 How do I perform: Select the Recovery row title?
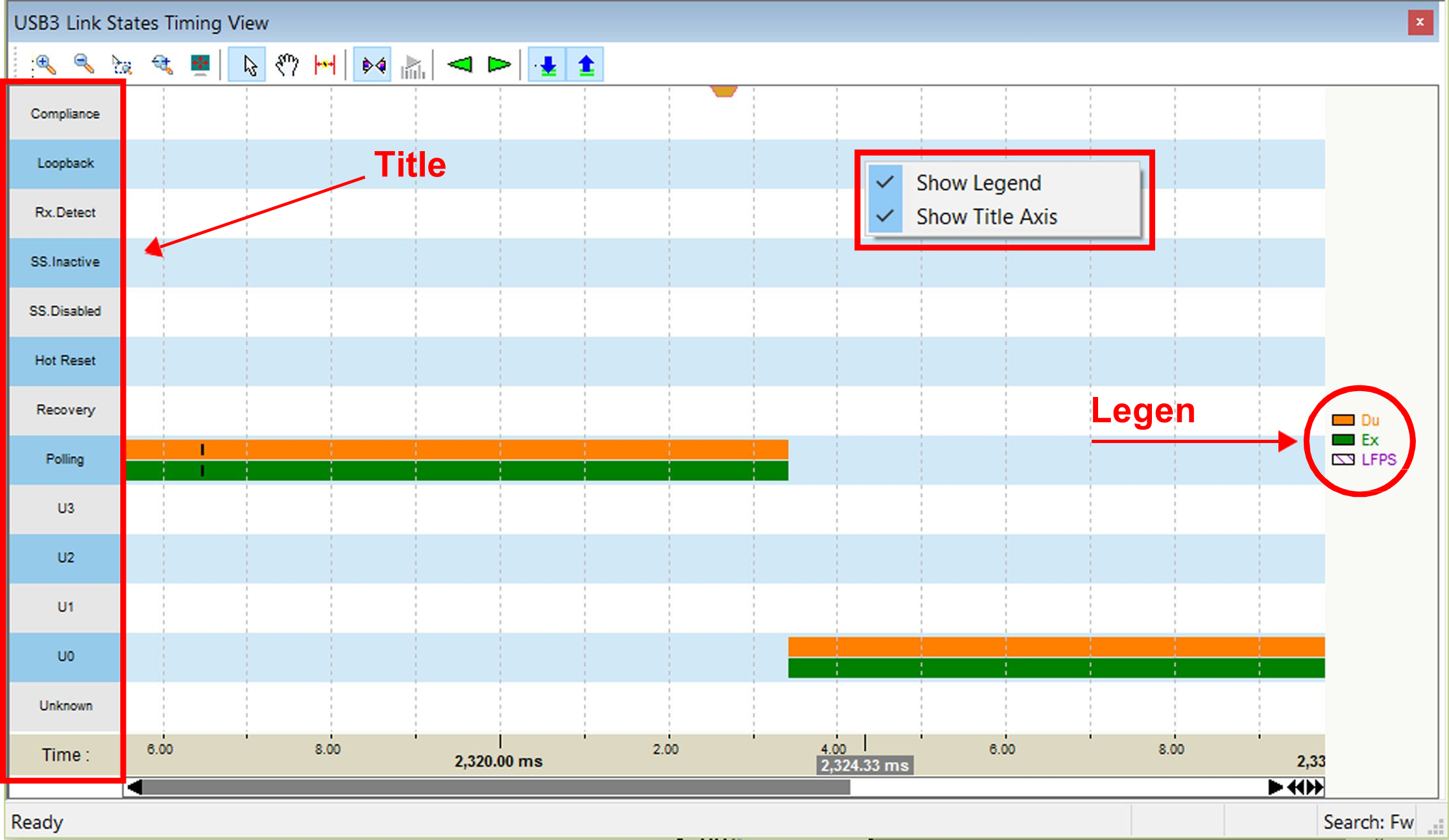coord(65,409)
